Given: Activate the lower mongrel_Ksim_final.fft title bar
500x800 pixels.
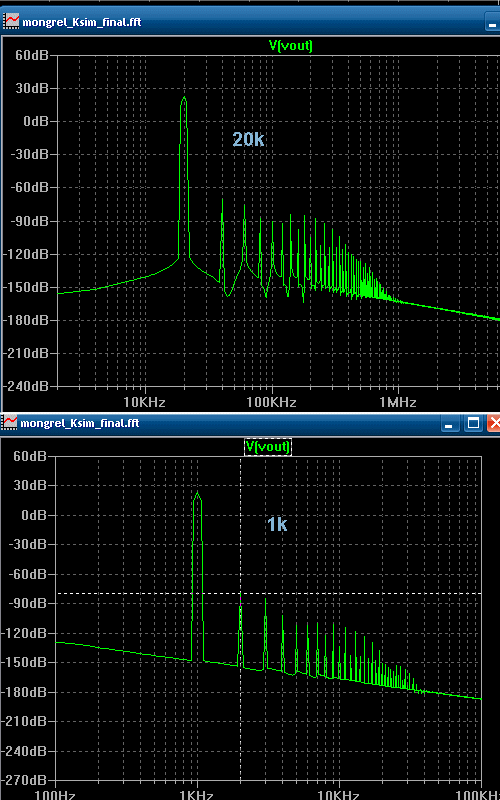Looking at the screenshot, I should [x=219, y=422].
